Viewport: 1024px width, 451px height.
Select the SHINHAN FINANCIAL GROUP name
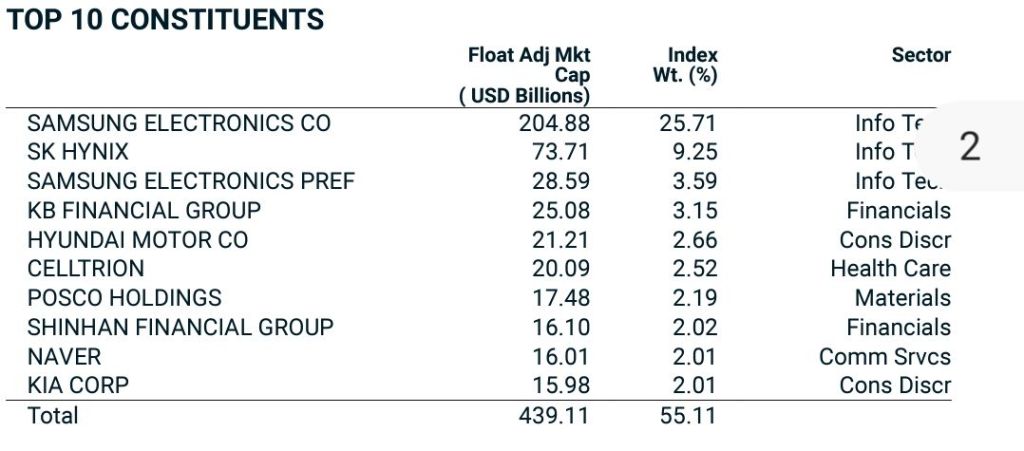click(x=180, y=327)
